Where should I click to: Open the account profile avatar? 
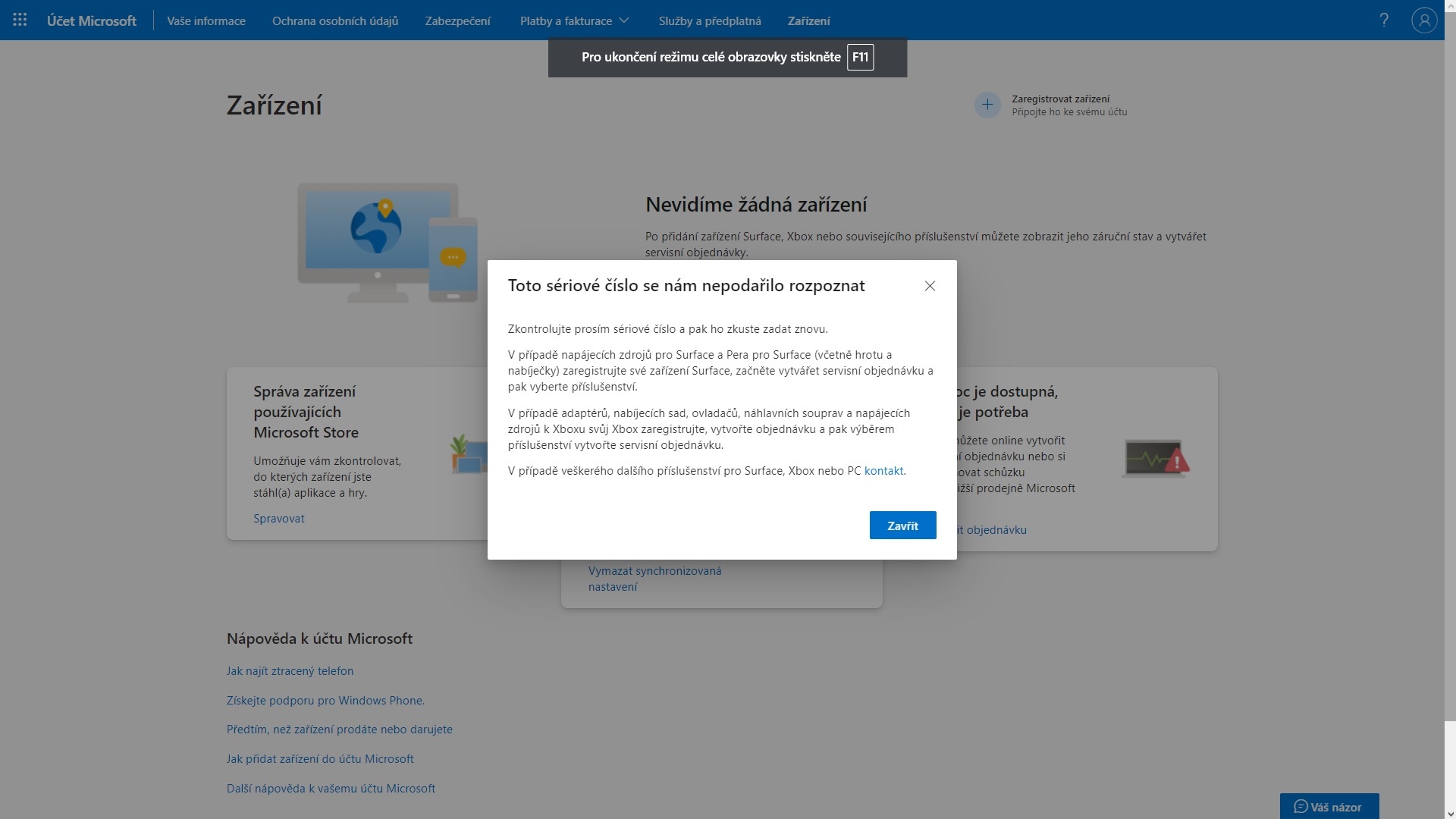[x=1424, y=20]
